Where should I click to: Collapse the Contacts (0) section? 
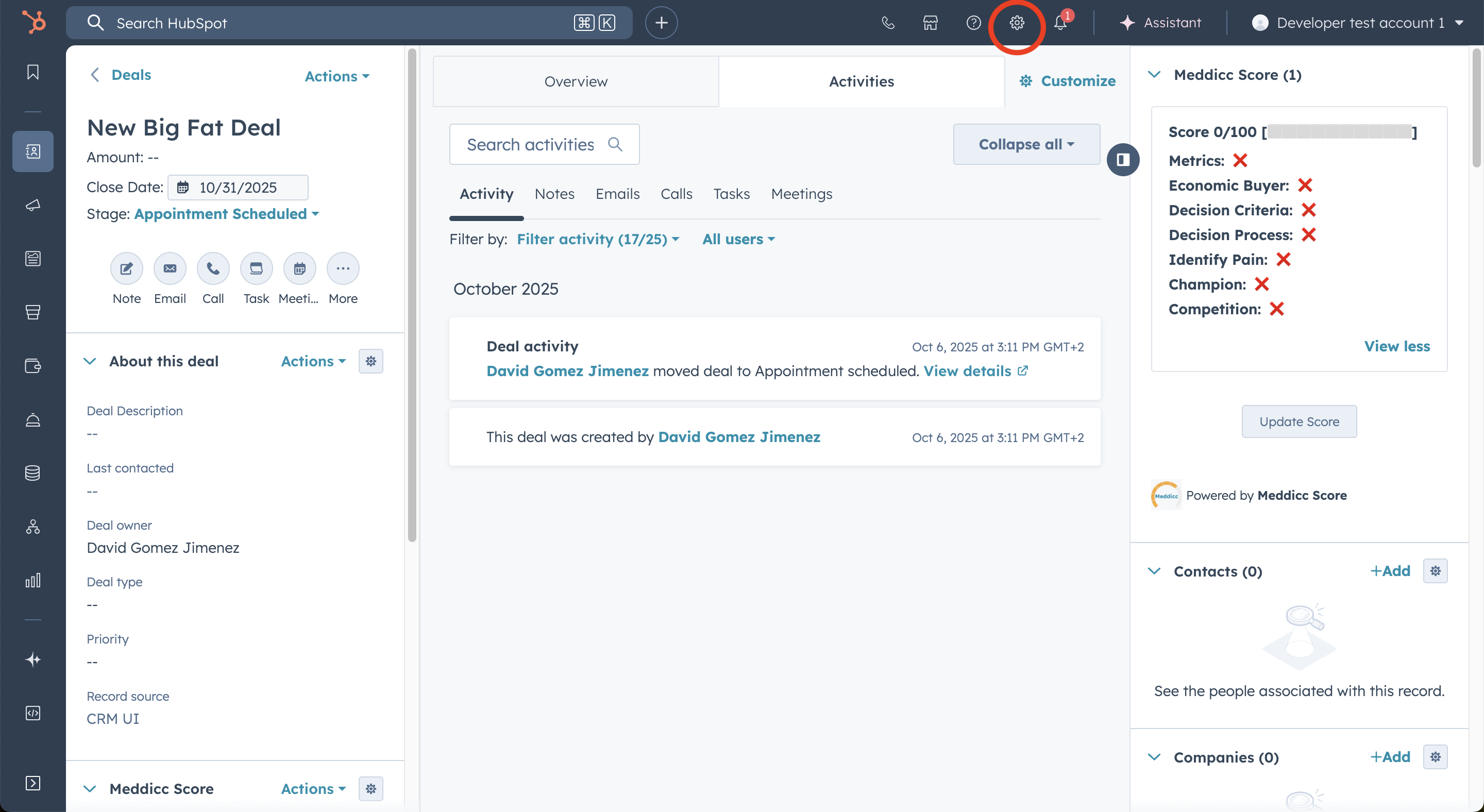(x=1154, y=571)
